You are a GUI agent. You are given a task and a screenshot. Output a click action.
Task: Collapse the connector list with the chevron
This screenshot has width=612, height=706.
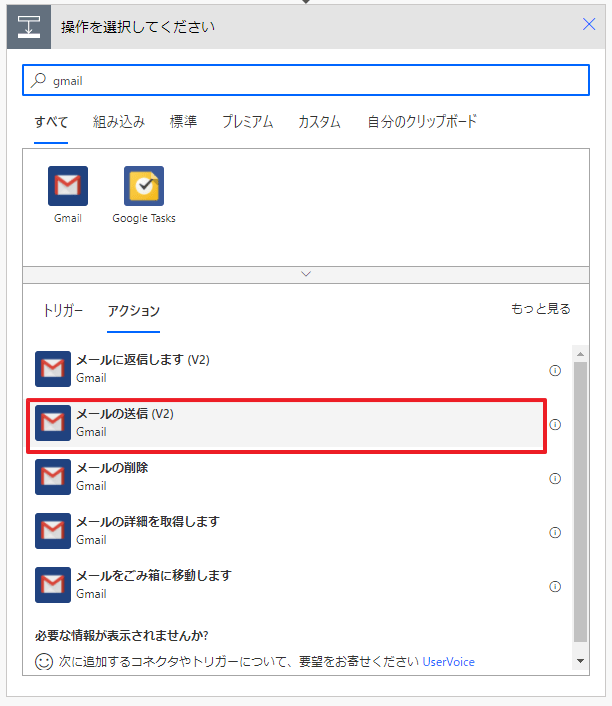[x=306, y=274]
